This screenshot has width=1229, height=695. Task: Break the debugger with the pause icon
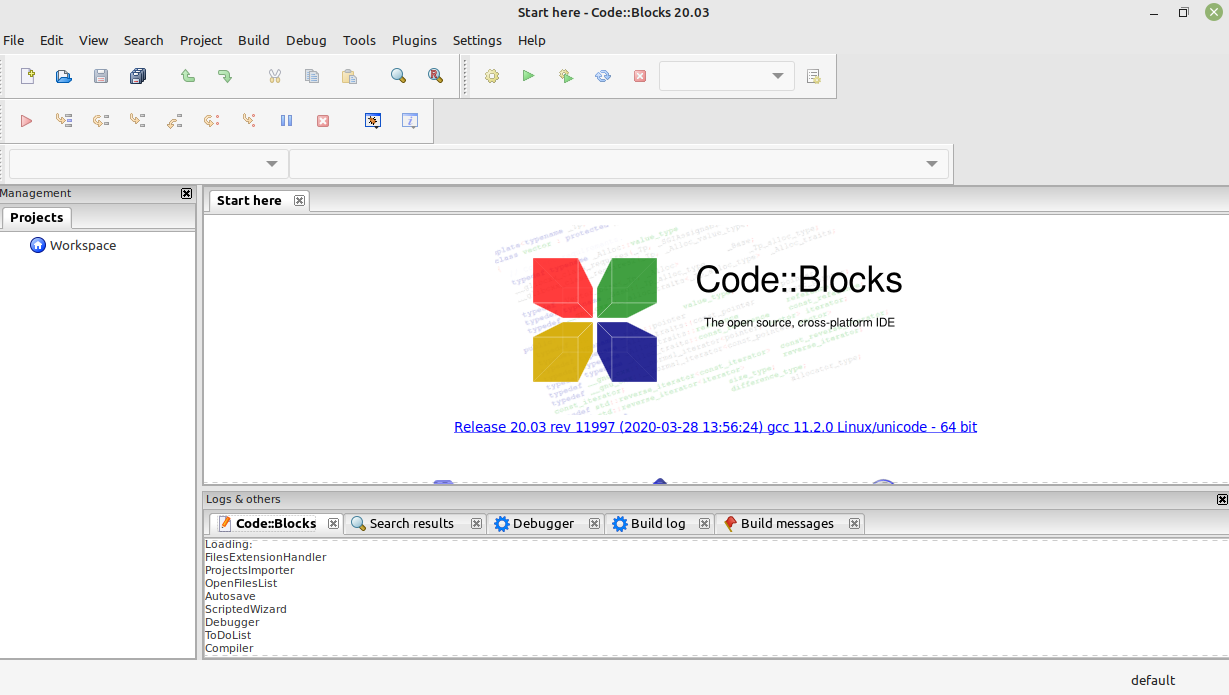pos(286,121)
